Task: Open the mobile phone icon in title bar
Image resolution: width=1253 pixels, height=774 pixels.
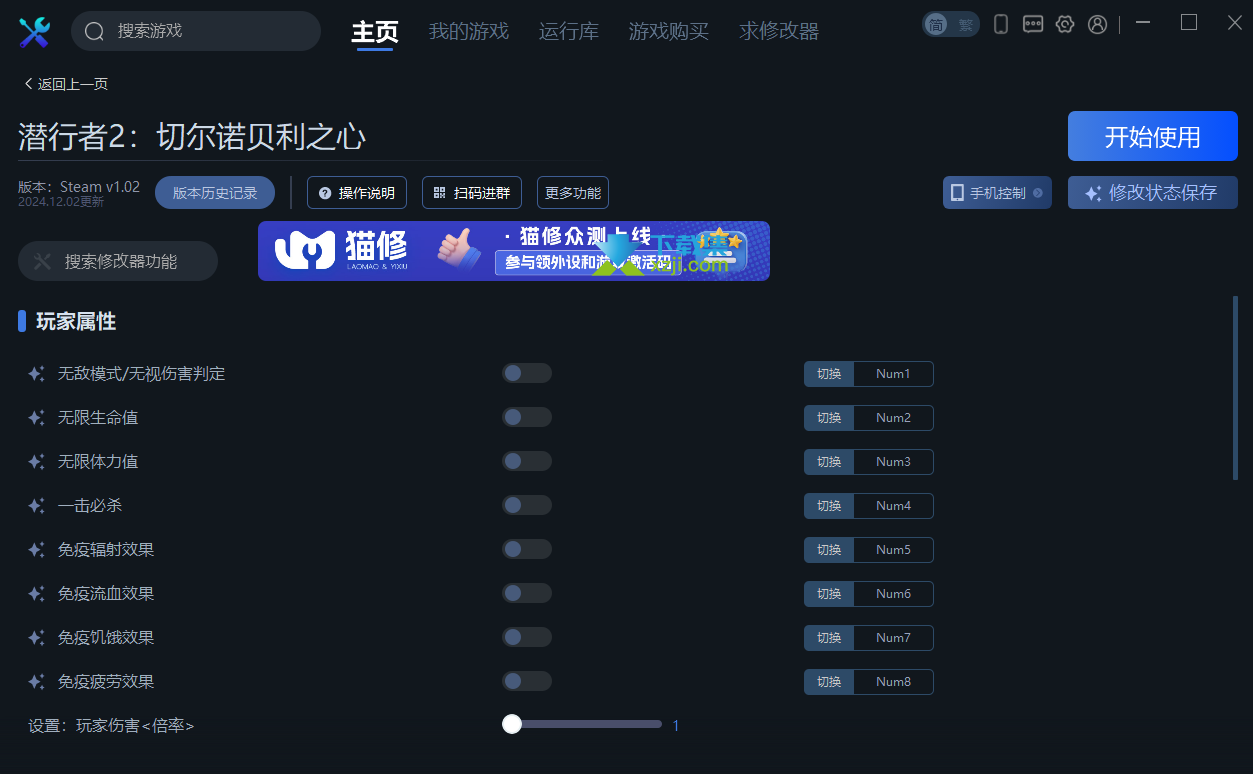Action: (1001, 24)
